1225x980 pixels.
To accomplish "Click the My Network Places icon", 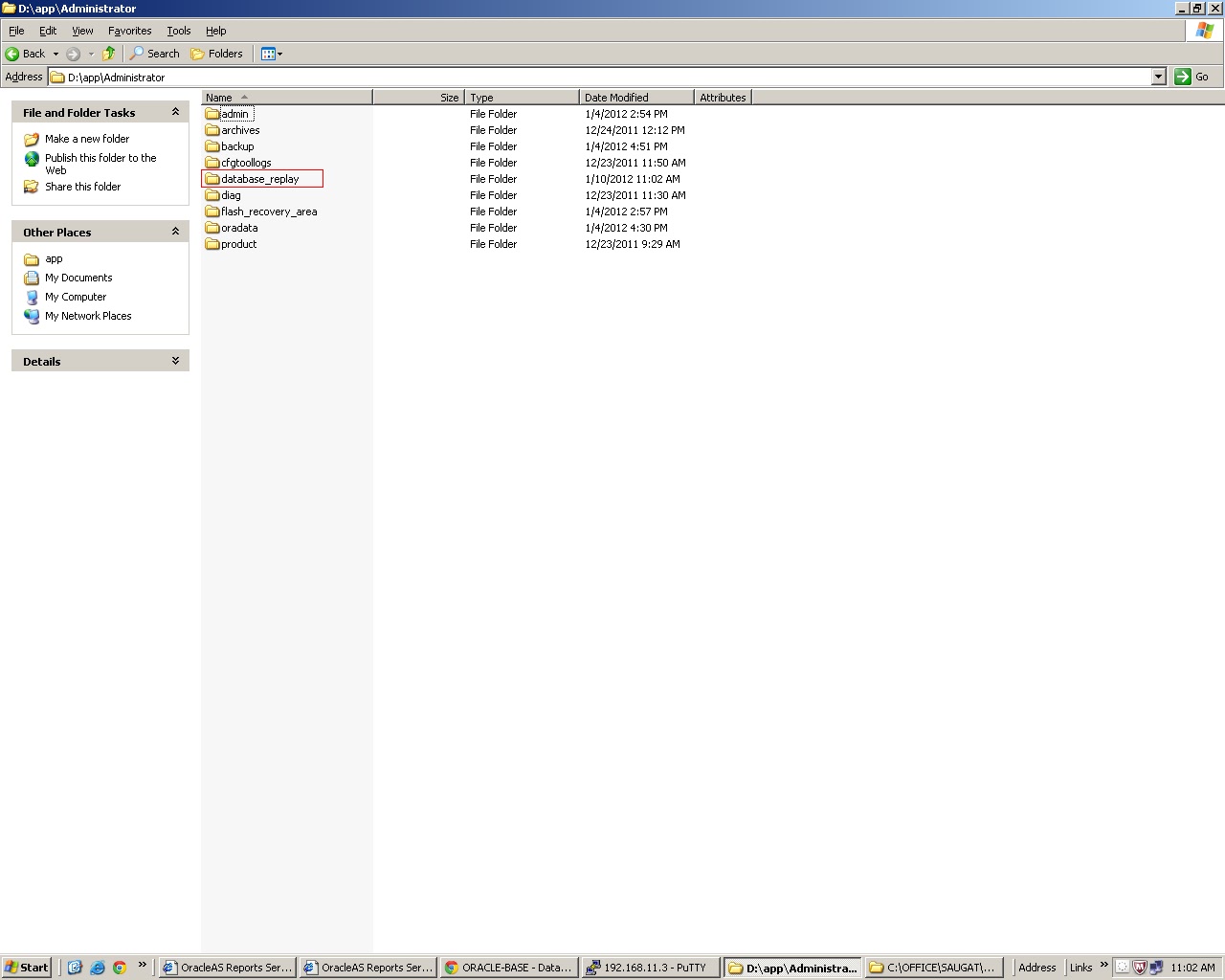I will (x=32, y=316).
